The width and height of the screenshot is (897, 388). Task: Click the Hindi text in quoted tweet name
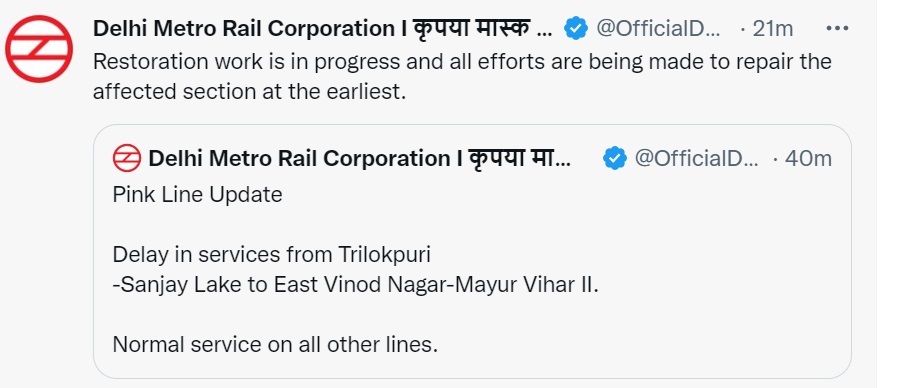tap(519, 158)
